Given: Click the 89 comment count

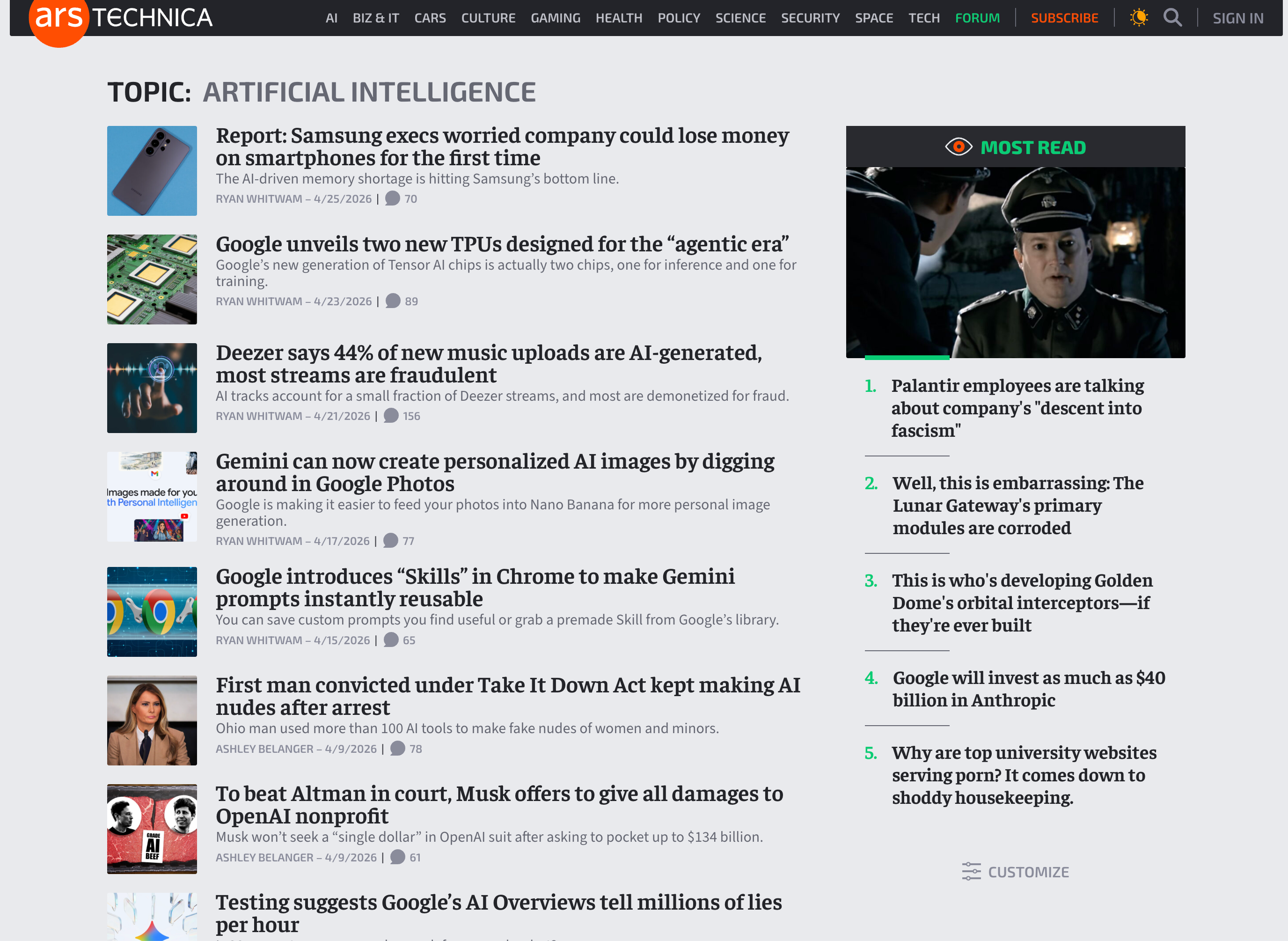Looking at the screenshot, I should (411, 301).
